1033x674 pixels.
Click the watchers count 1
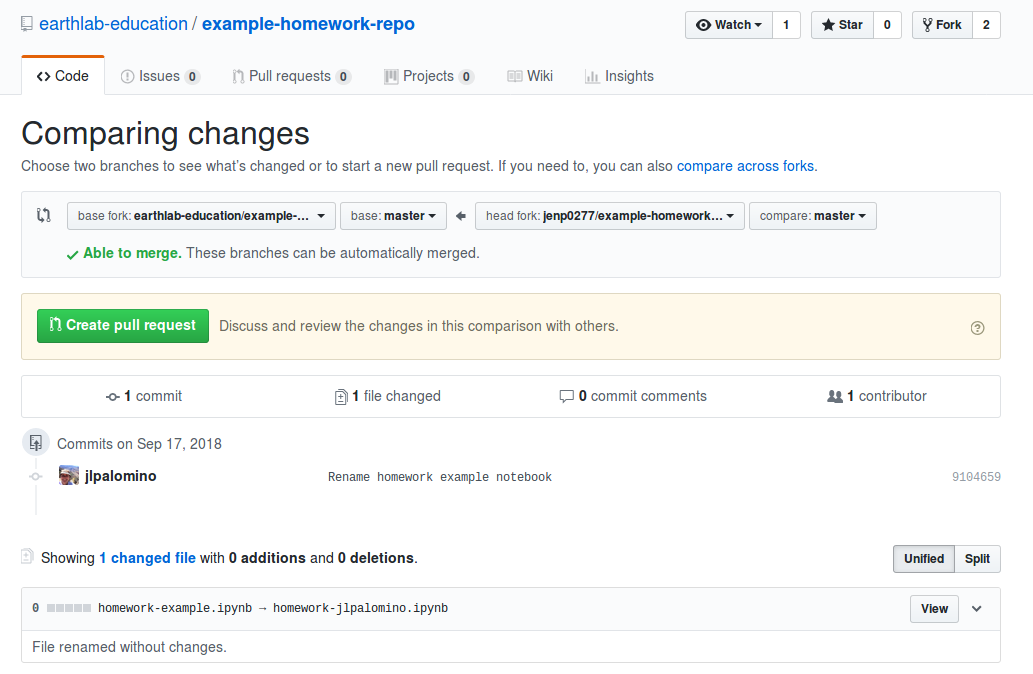point(786,25)
